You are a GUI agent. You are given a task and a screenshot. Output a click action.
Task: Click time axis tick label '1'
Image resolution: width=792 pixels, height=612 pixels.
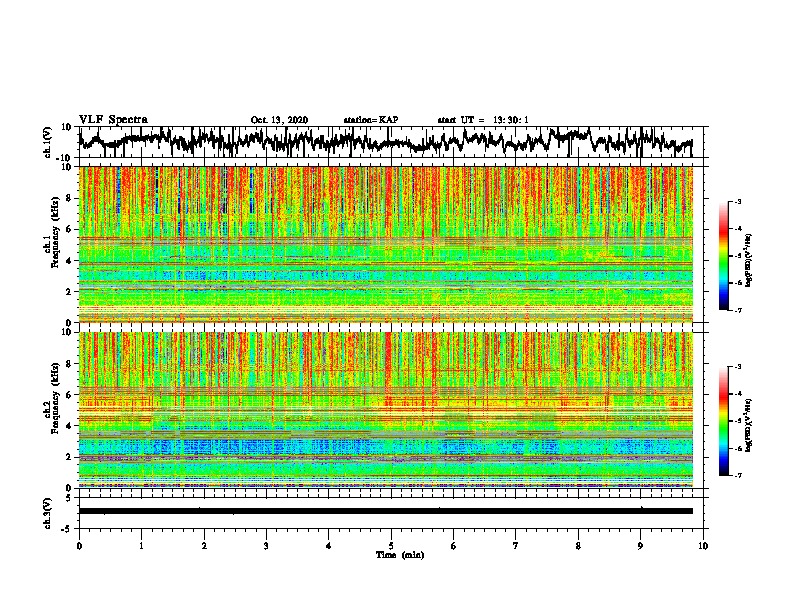point(142,546)
